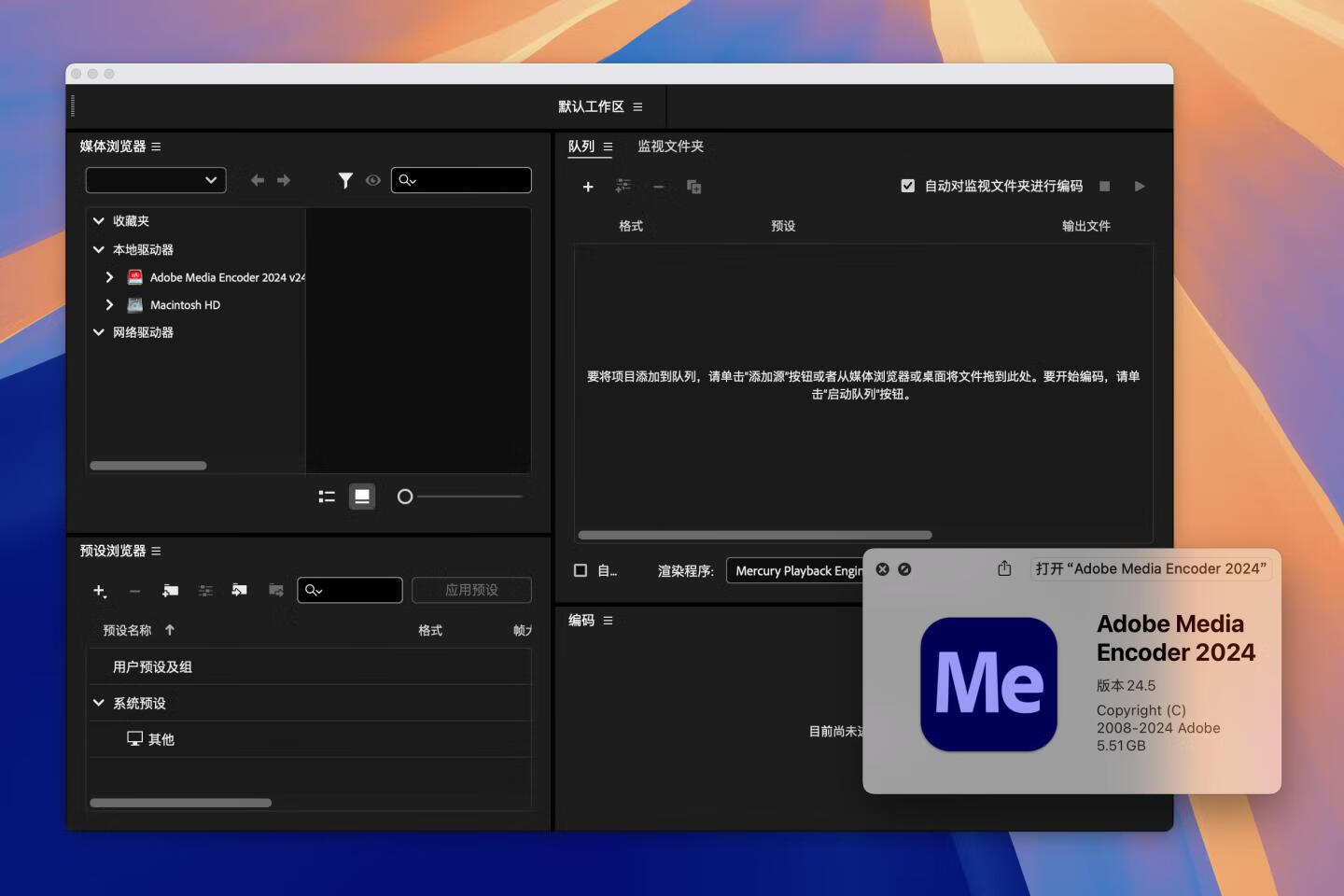Image resolution: width=1344 pixels, height=896 pixels.
Task: Click the Create New Preset Group folder icon
Action: click(x=170, y=590)
